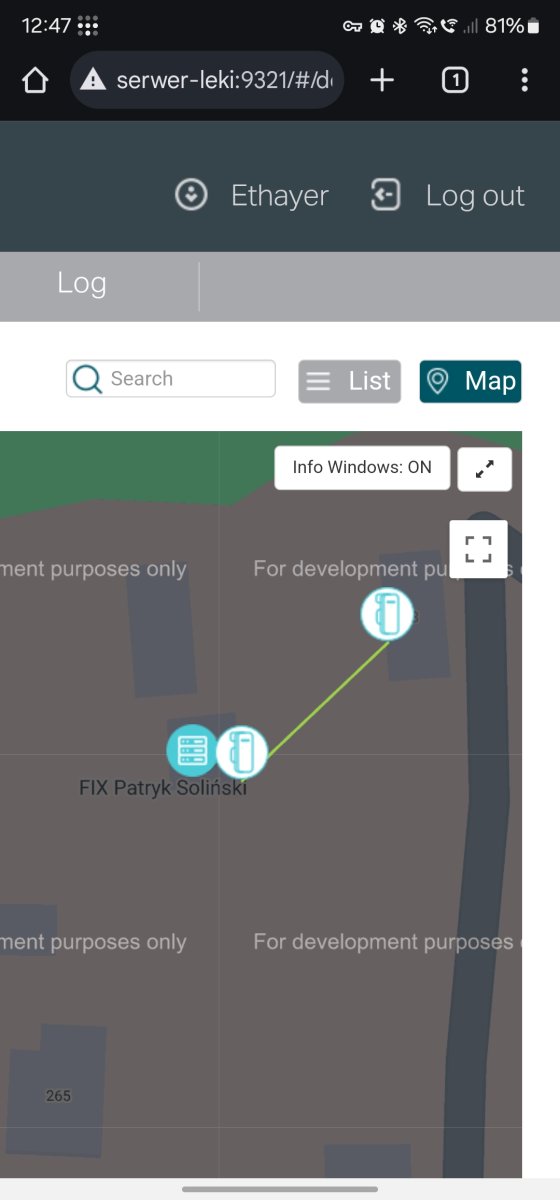This screenshot has width=560, height=1200.
Task: Toggle fullscreen map view button
Action: tap(479, 549)
